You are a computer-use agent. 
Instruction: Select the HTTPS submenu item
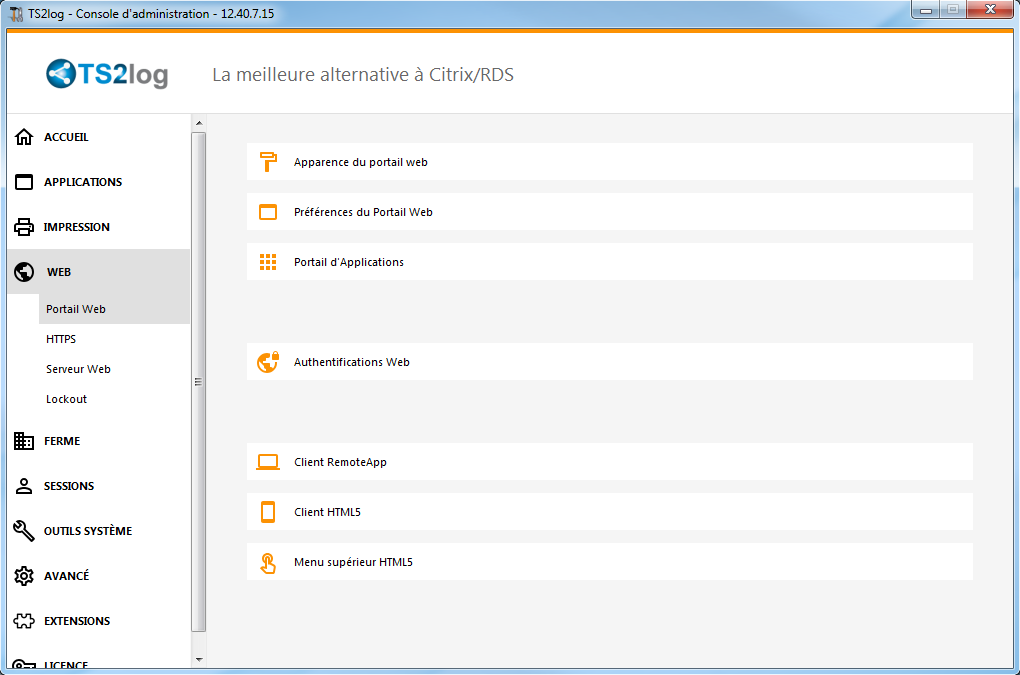pyautogui.click(x=114, y=339)
